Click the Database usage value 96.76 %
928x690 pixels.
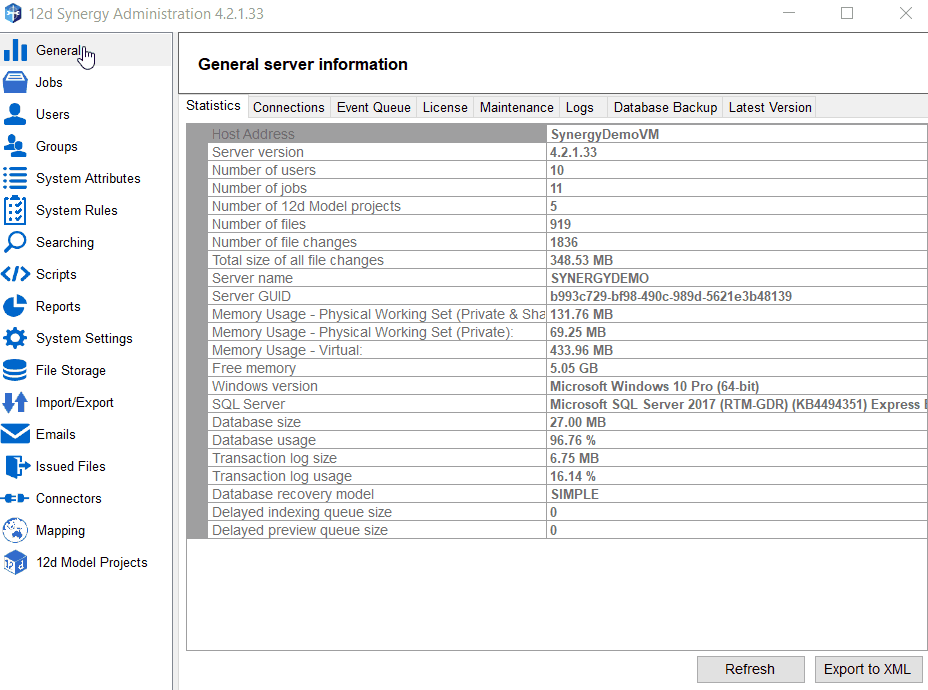(x=573, y=440)
